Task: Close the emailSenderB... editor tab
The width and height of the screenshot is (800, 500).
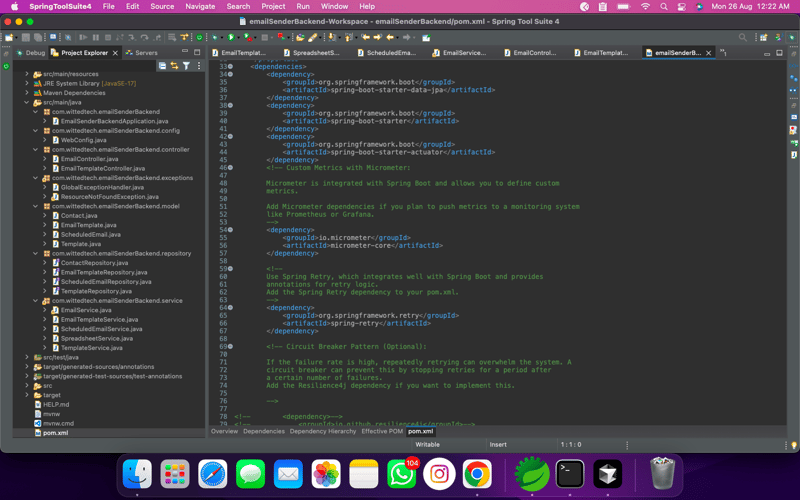Action: tap(708, 53)
